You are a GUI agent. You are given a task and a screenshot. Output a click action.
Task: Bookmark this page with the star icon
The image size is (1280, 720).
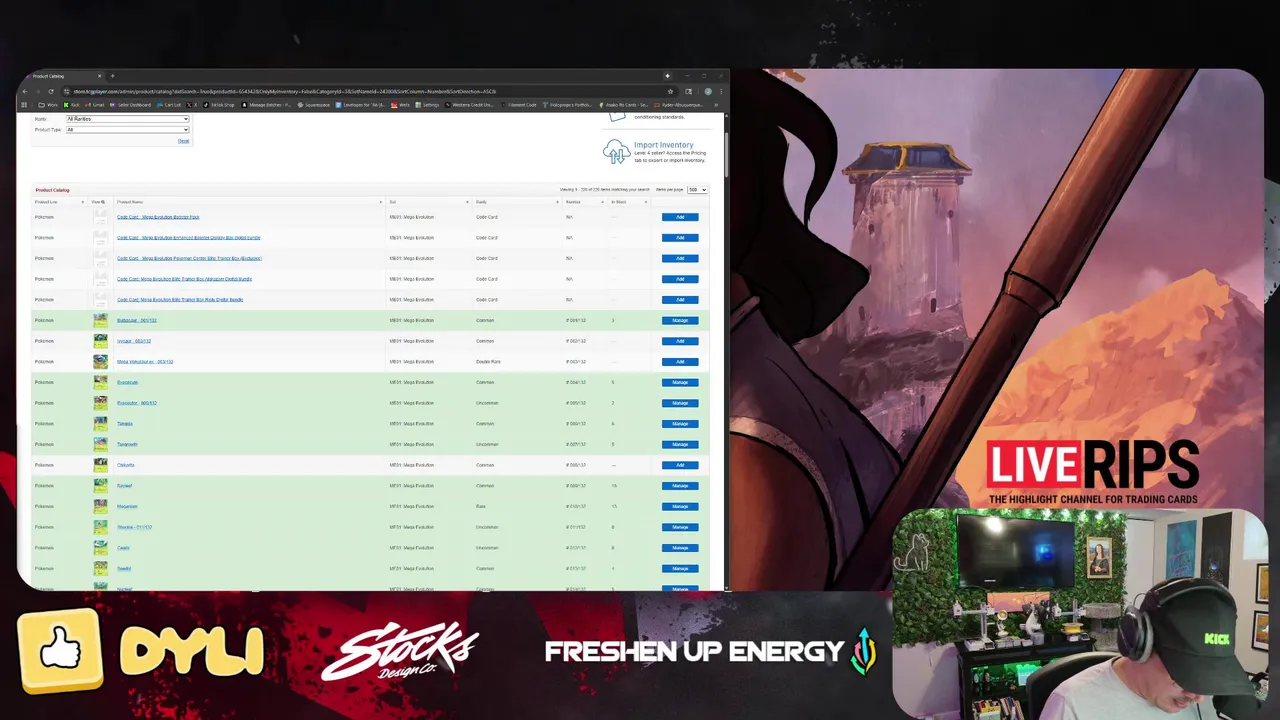click(x=670, y=91)
